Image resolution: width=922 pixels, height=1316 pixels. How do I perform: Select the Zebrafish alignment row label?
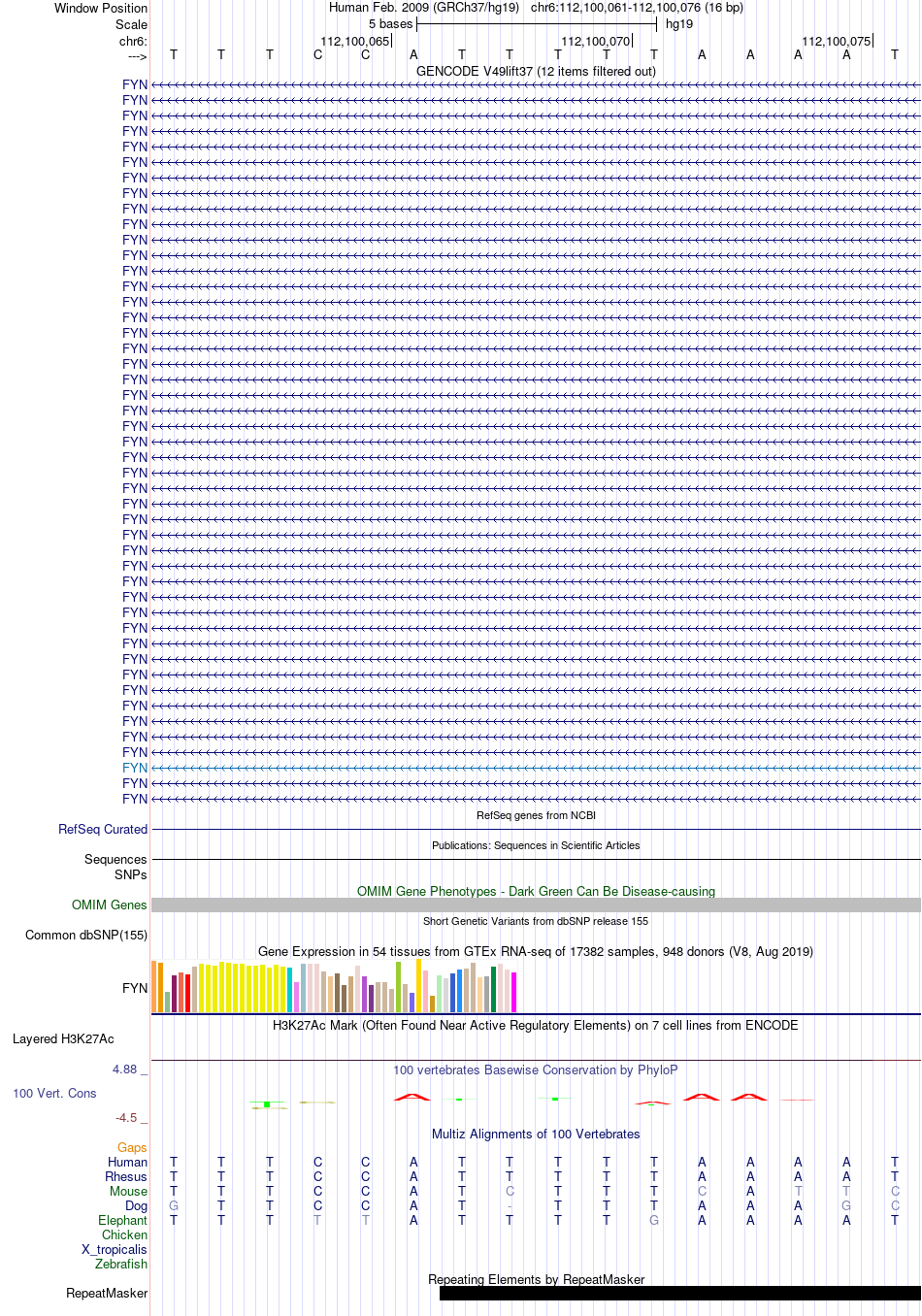click(121, 1264)
